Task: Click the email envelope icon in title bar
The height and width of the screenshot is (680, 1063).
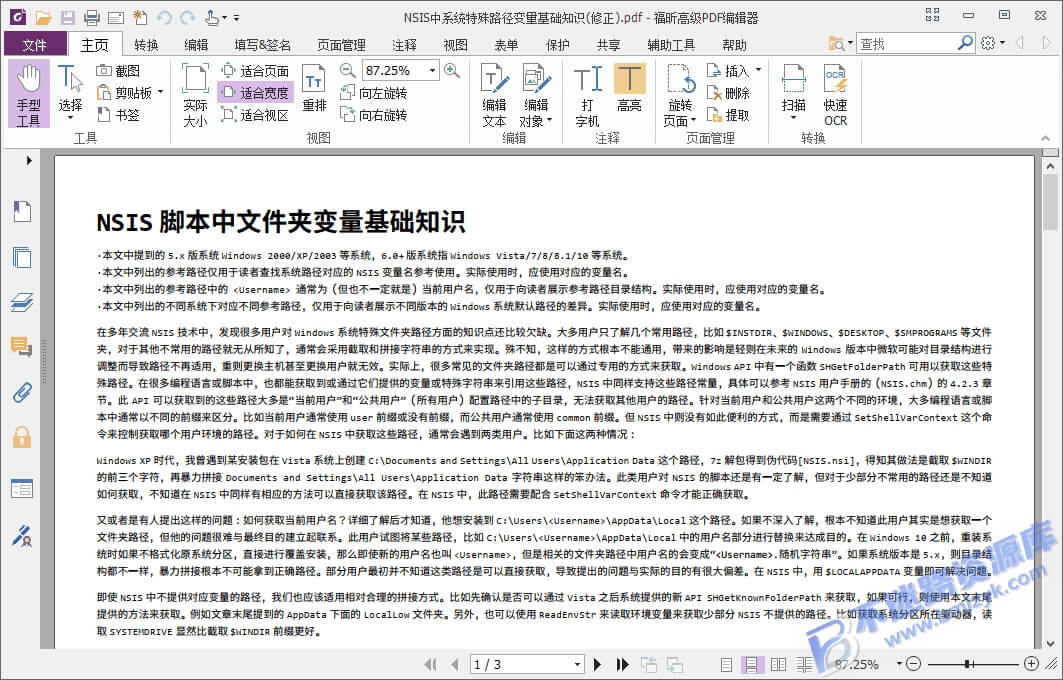Action: 116,18
